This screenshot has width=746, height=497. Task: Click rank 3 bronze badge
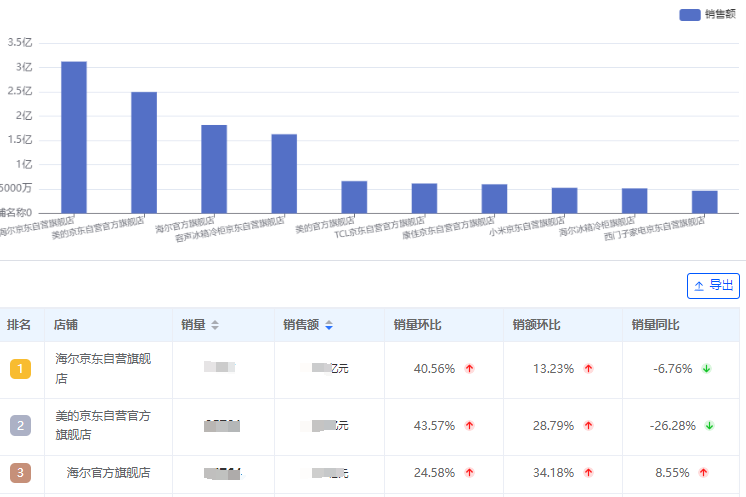(20, 473)
